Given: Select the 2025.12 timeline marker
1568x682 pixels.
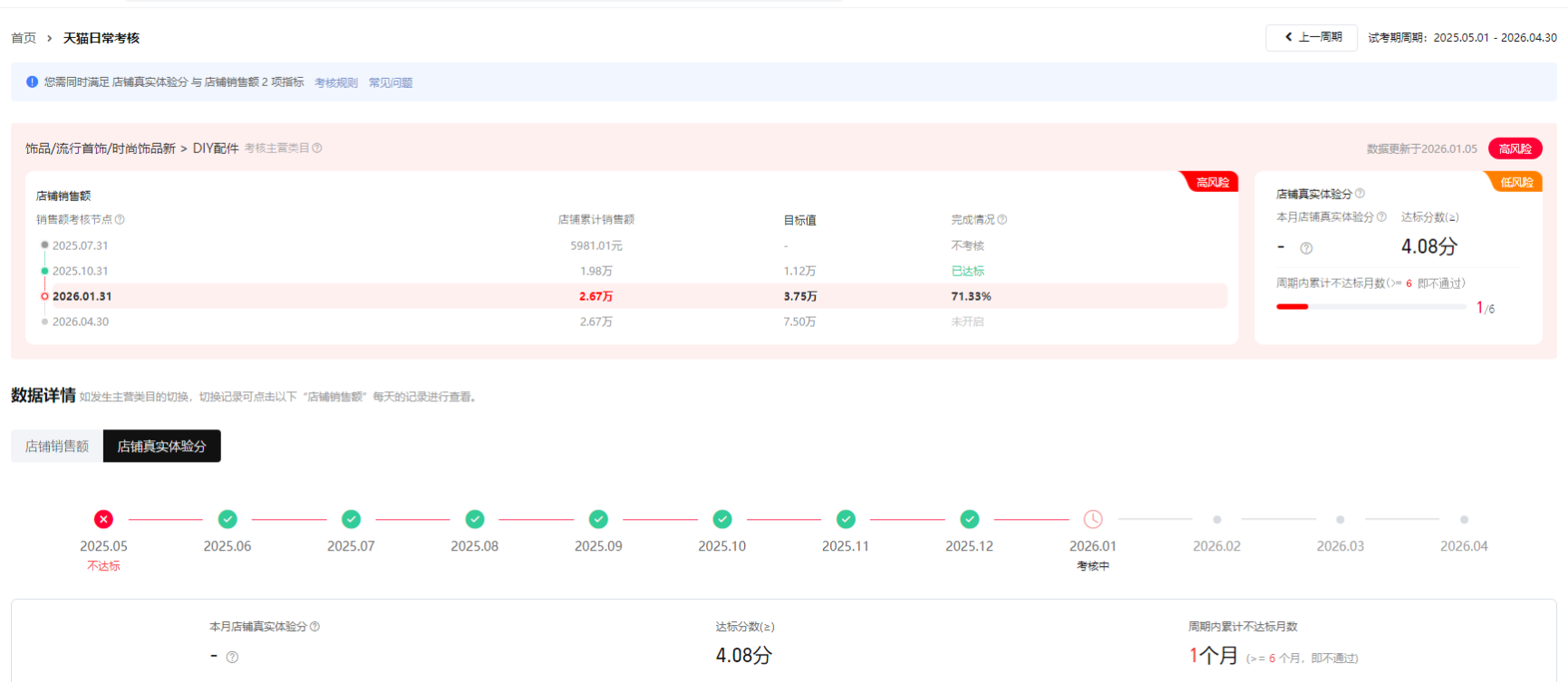Looking at the screenshot, I should click(x=969, y=519).
